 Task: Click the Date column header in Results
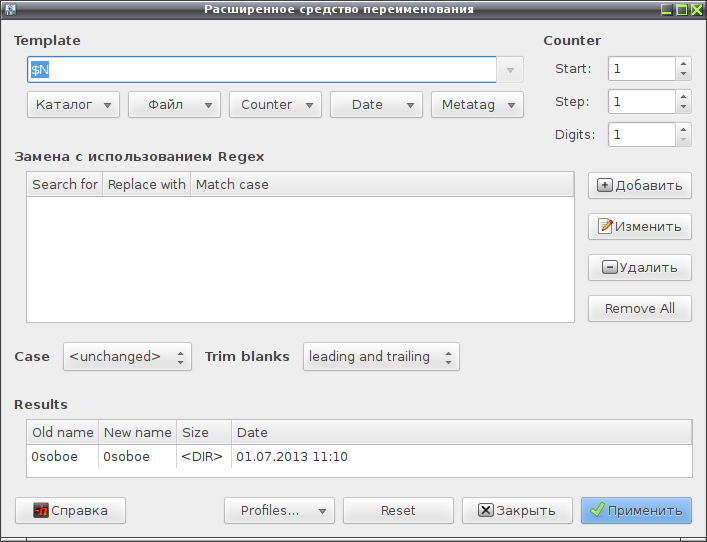coord(462,432)
